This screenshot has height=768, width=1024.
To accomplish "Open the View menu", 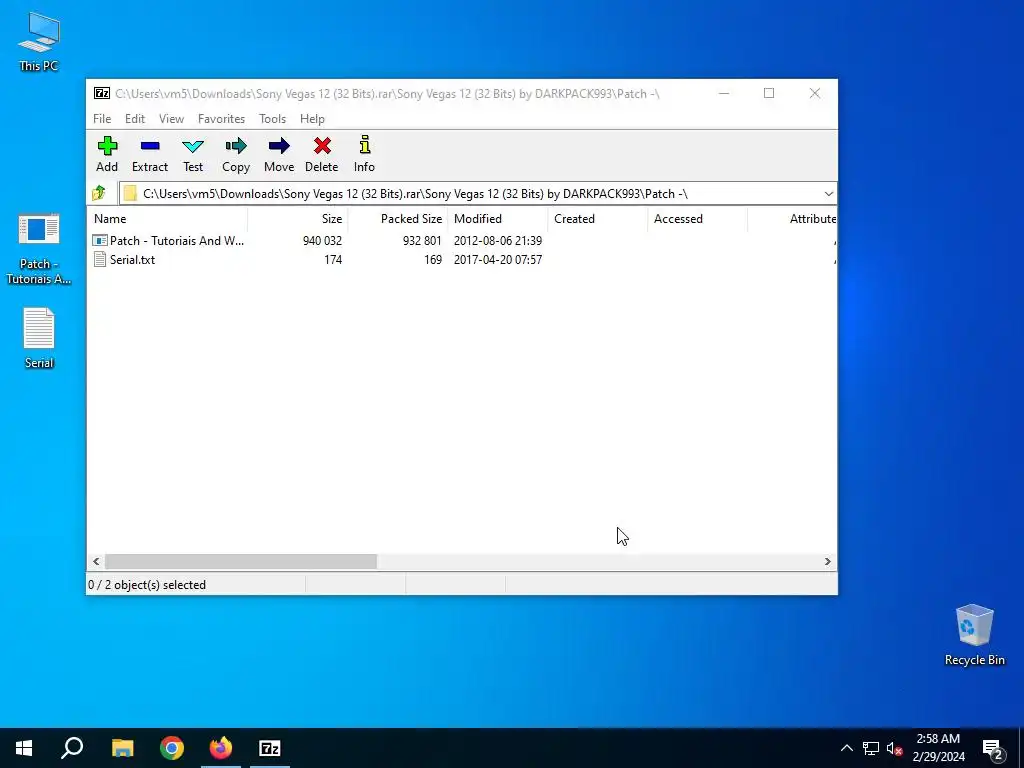I will tap(171, 119).
